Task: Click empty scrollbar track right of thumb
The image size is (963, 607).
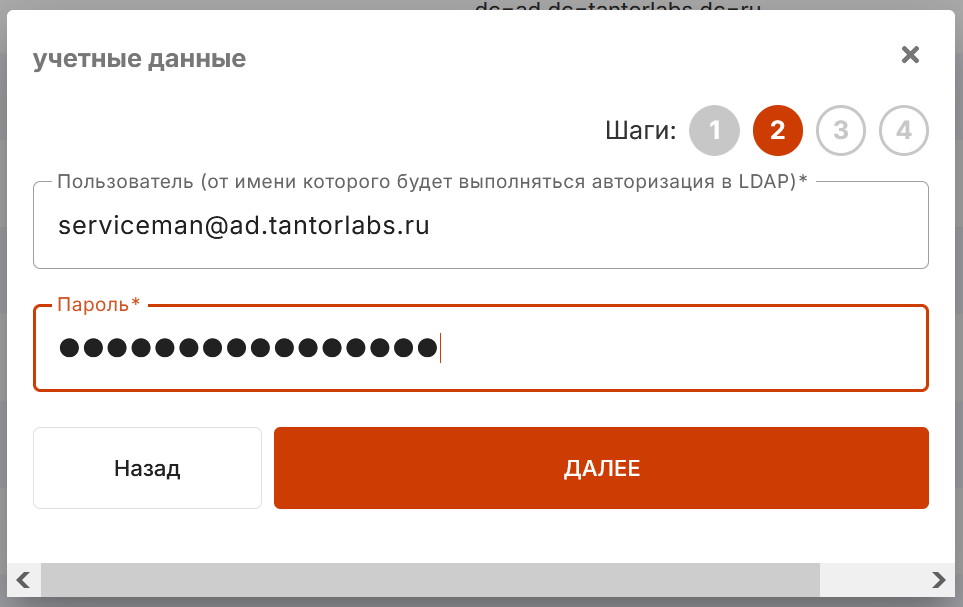Action: (870, 580)
